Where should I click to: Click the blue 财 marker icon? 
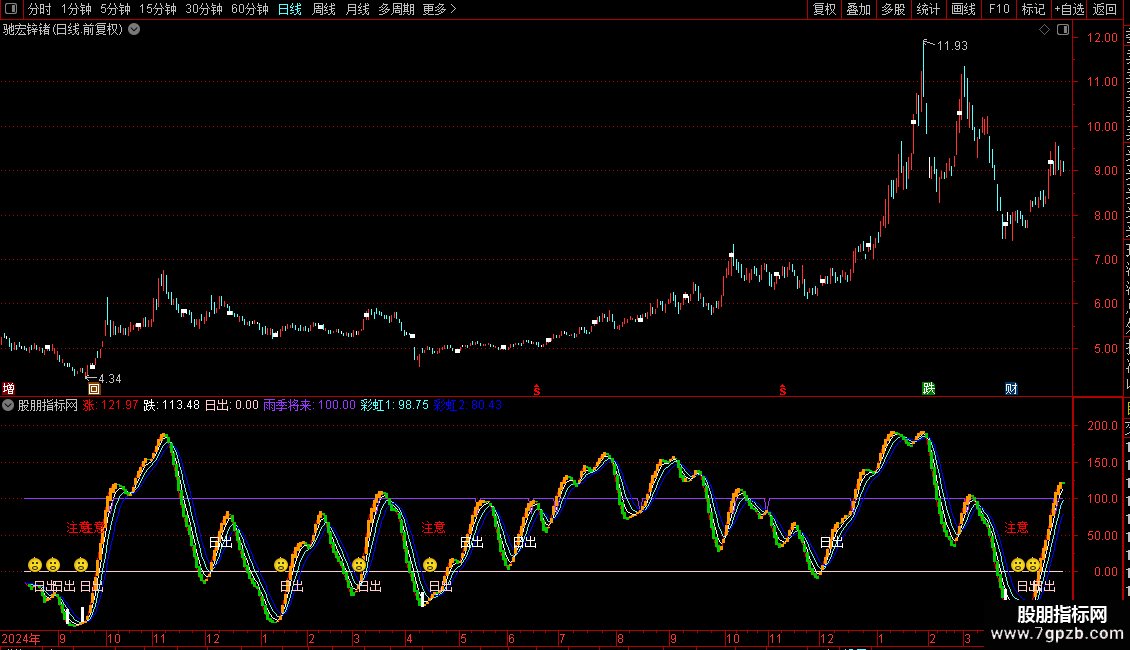[1011, 388]
